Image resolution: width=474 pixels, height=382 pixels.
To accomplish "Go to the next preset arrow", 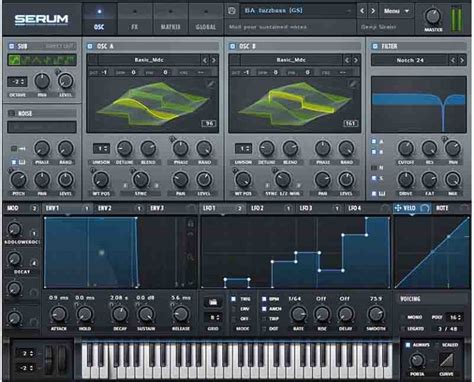I will click(373, 11).
